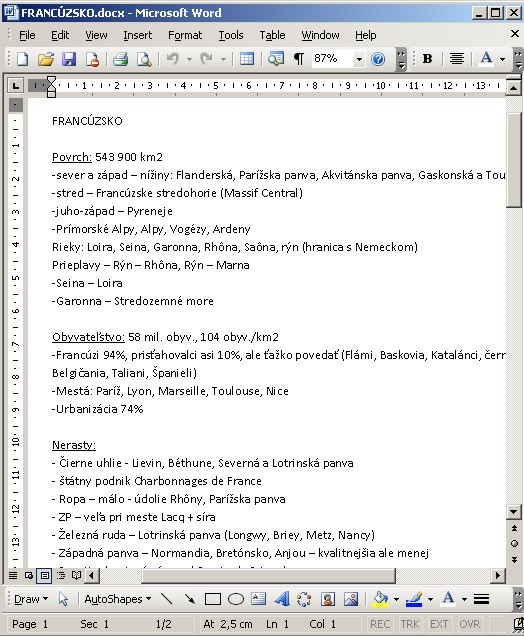Open the File menu
The image size is (524, 636).
coord(27,35)
